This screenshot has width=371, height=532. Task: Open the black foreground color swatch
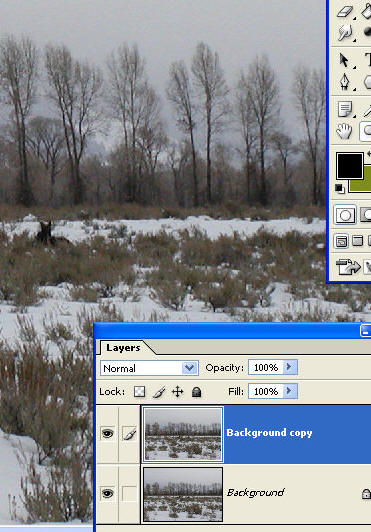tap(350, 166)
